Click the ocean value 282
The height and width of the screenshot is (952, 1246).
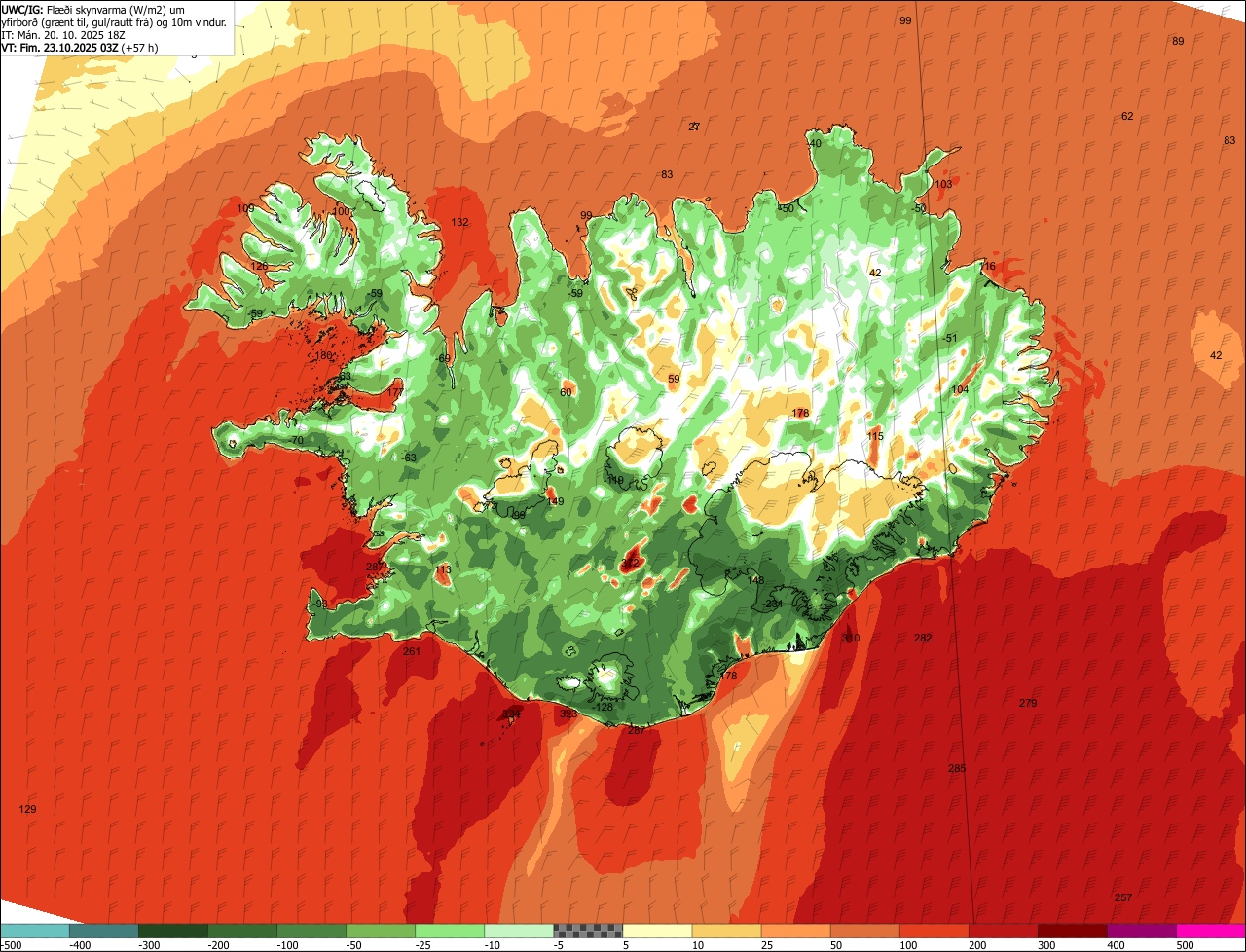pos(923,638)
